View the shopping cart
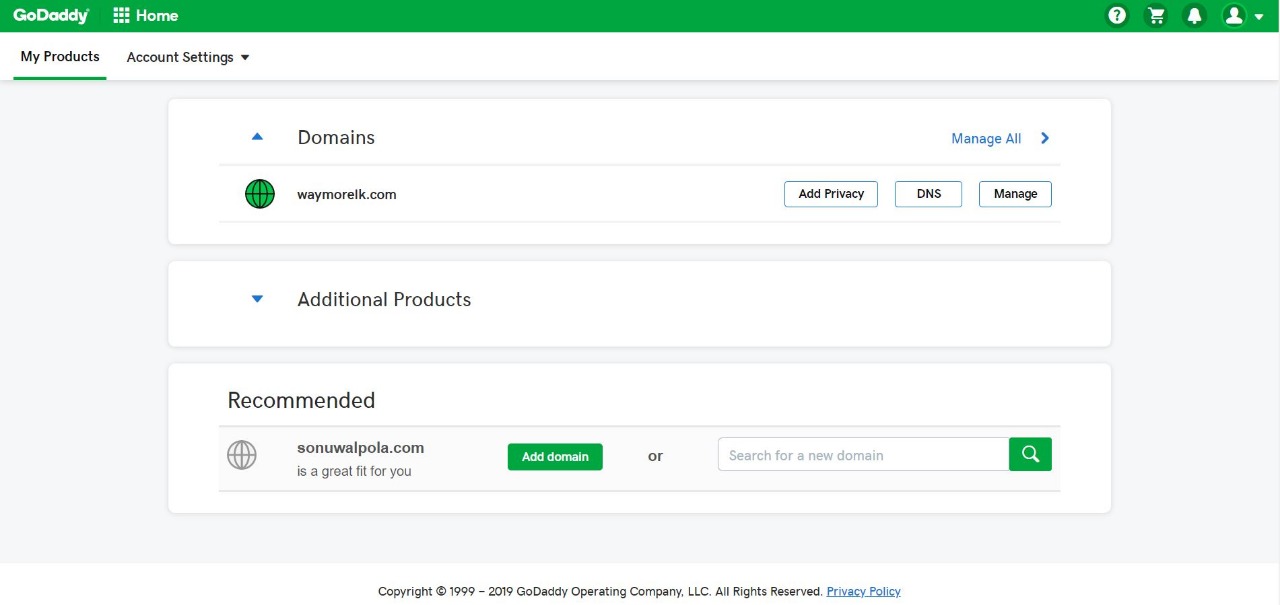 [x=1157, y=15]
